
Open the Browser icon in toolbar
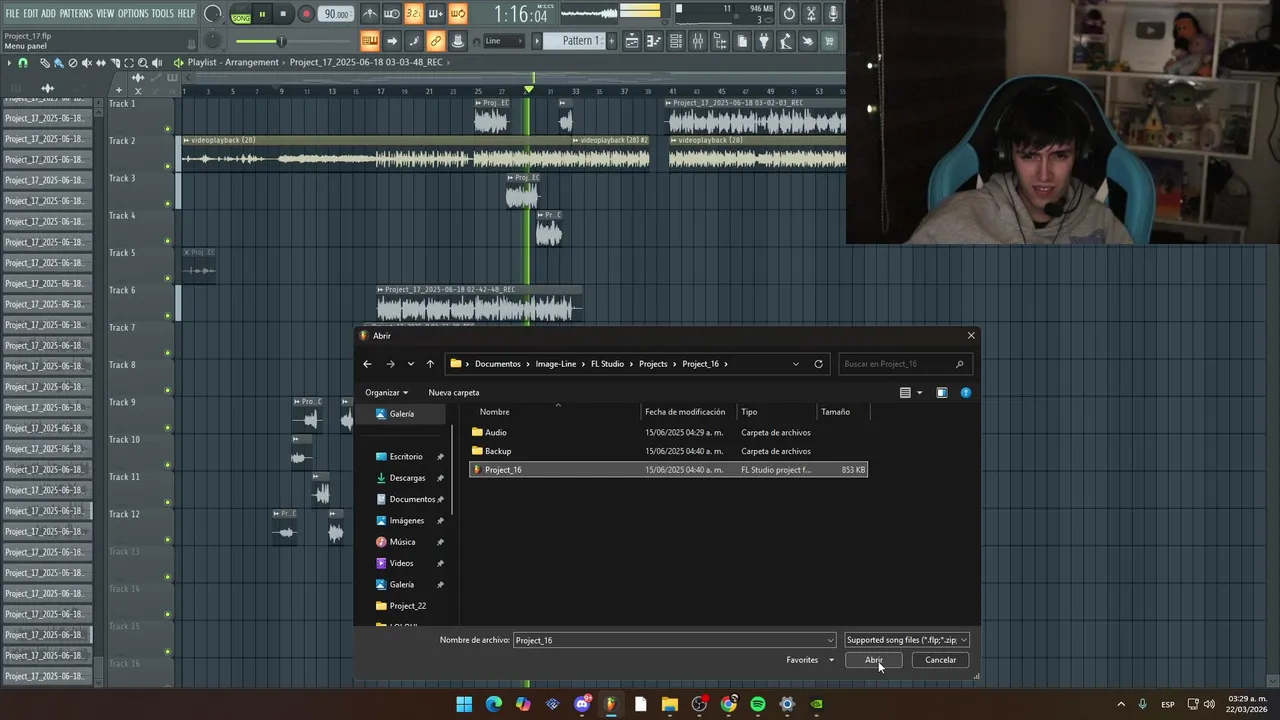pyautogui.click(x=720, y=41)
